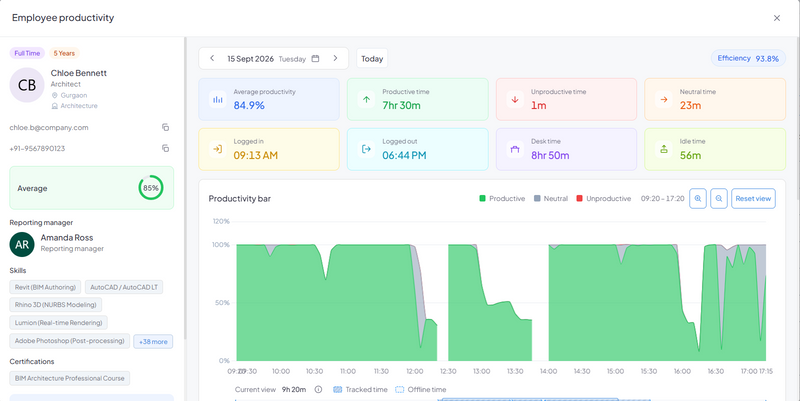Click the Logged out icon
This screenshot has height=401, width=800.
pos(366,149)
